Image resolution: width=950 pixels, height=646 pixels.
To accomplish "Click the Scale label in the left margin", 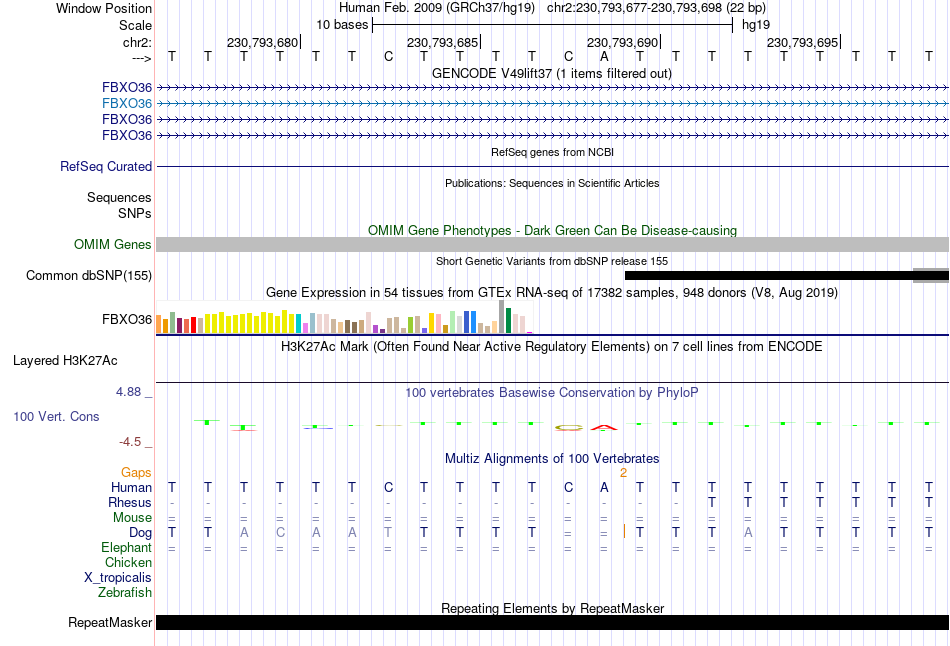I will coord(136,25).
